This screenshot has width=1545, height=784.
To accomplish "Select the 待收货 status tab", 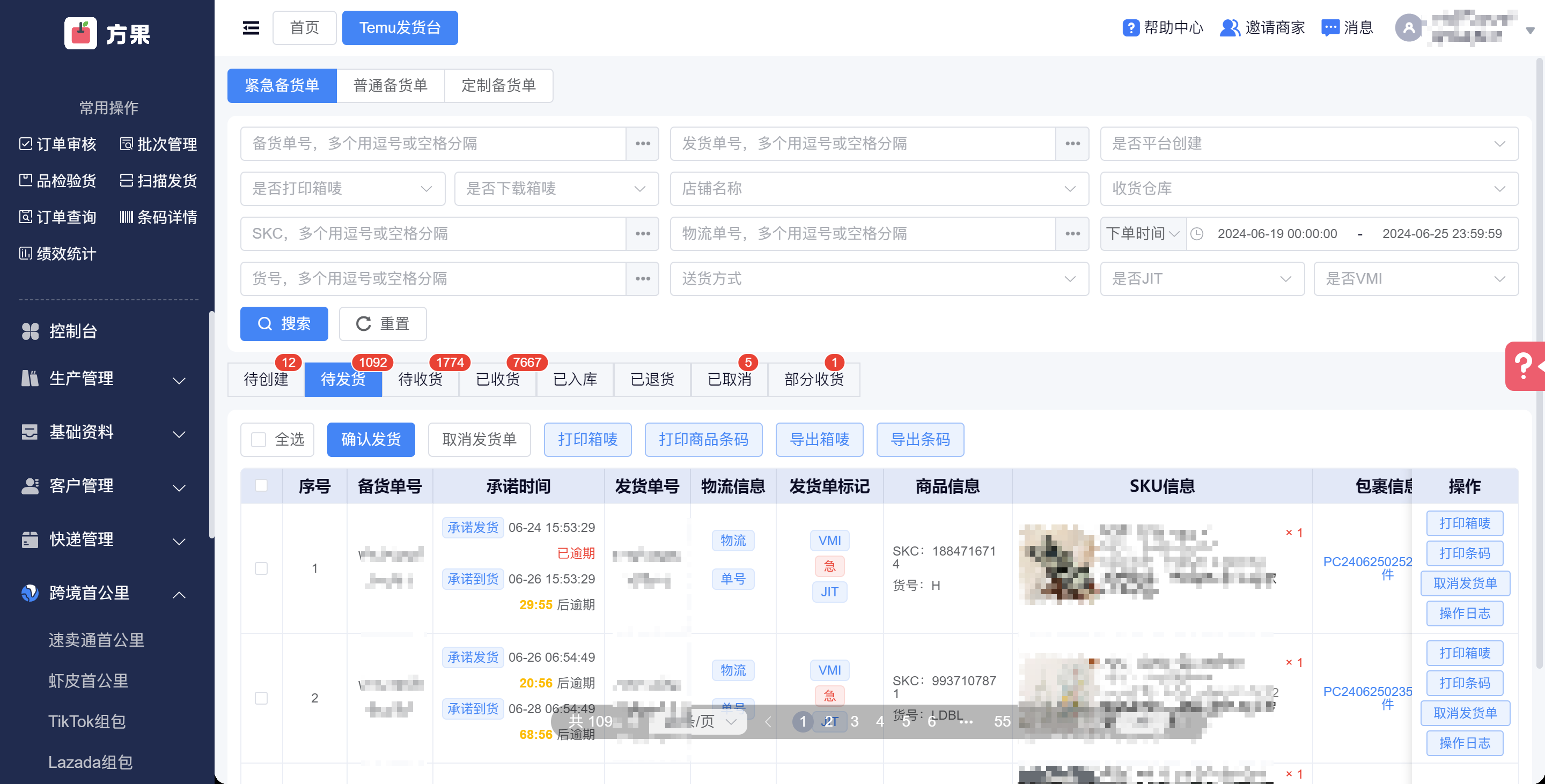I will tap(420, 379).
